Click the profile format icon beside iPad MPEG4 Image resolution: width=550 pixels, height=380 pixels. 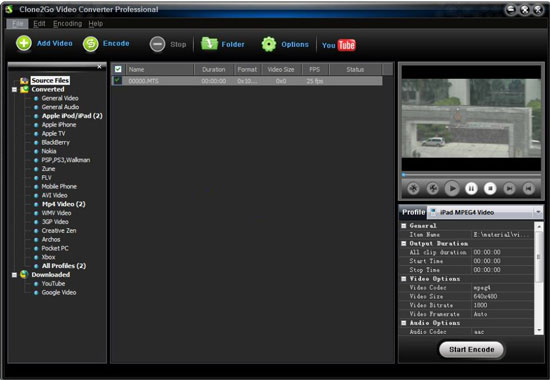click(x=434, y=212)
